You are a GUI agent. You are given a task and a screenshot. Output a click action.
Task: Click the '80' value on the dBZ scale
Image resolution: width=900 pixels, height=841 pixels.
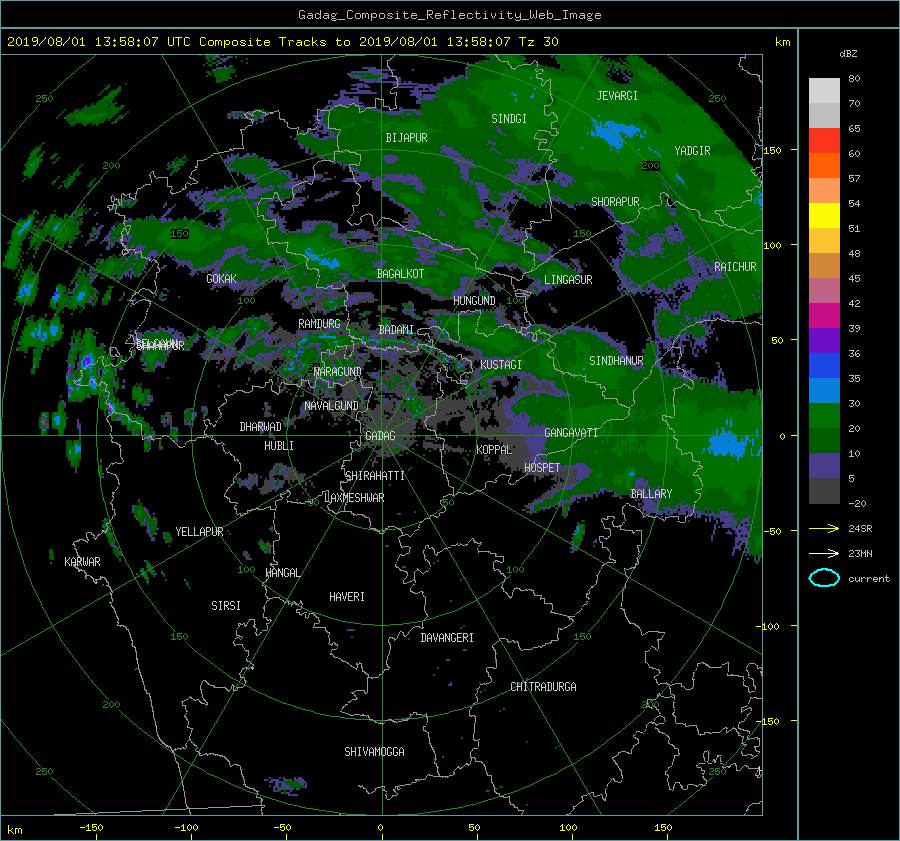point(854,79)
